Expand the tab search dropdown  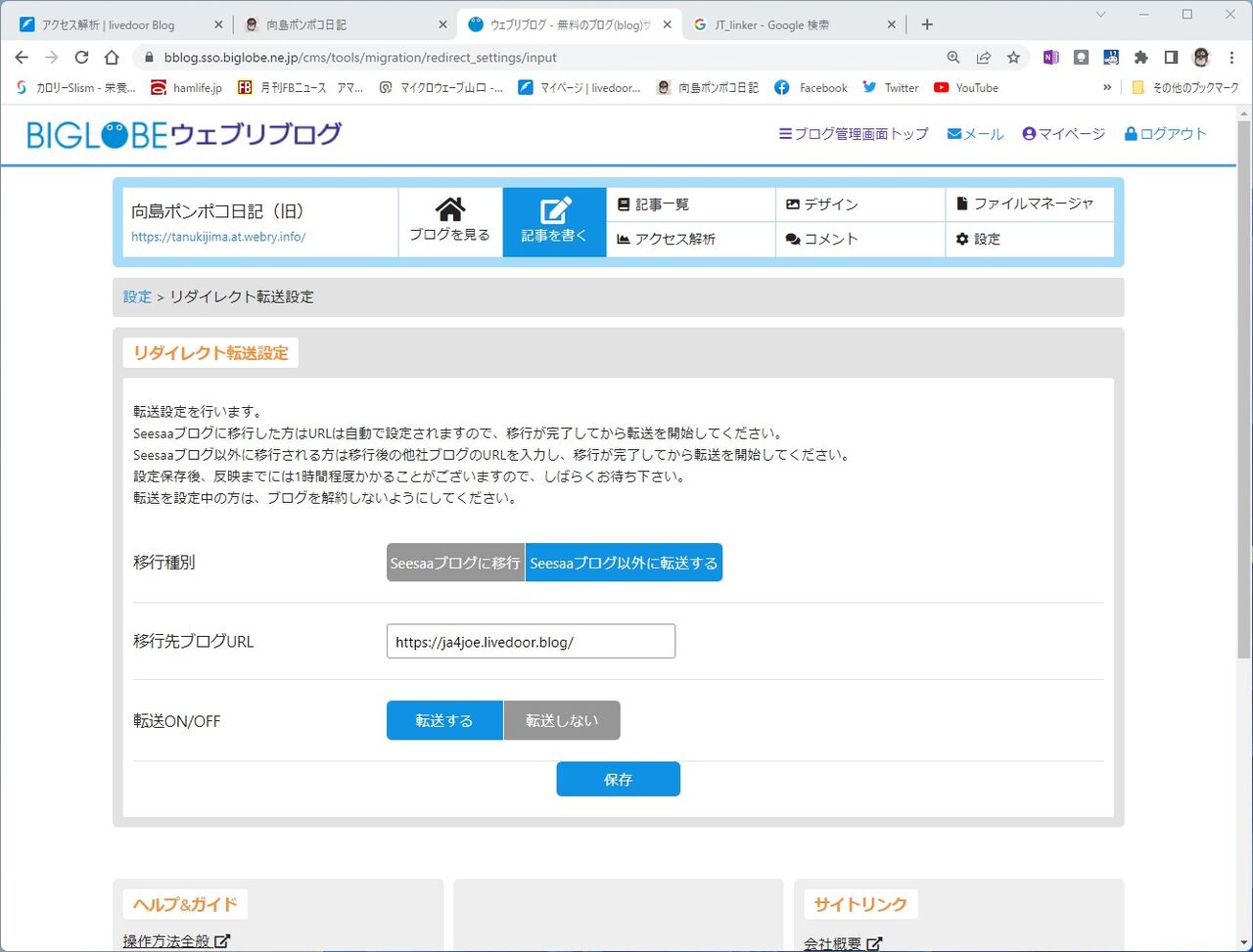[1100, 15]
